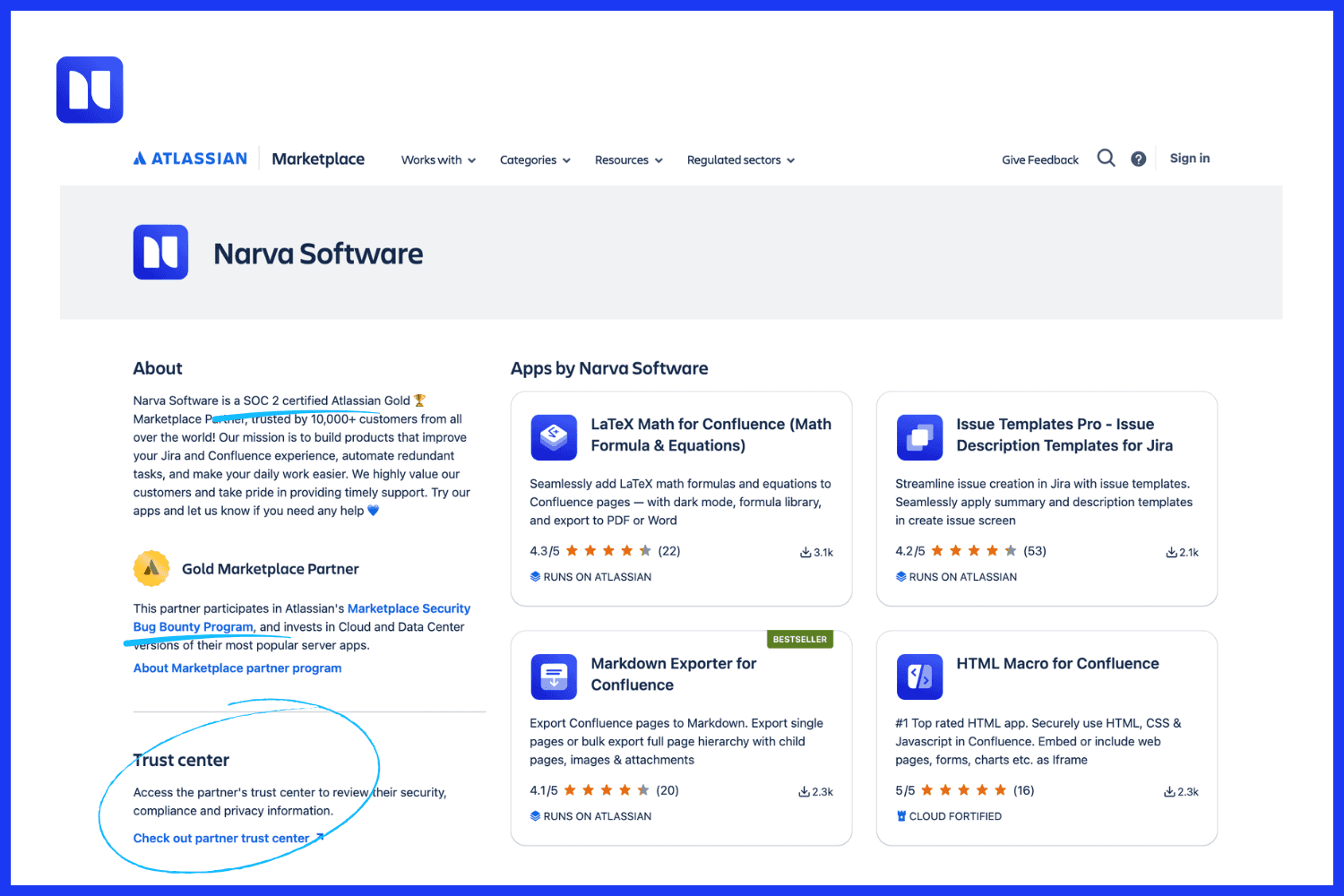This screenshot has height=896, width=1344.
Task: Click the LaTeX Math app icon
Action: (x=554, y=437)
